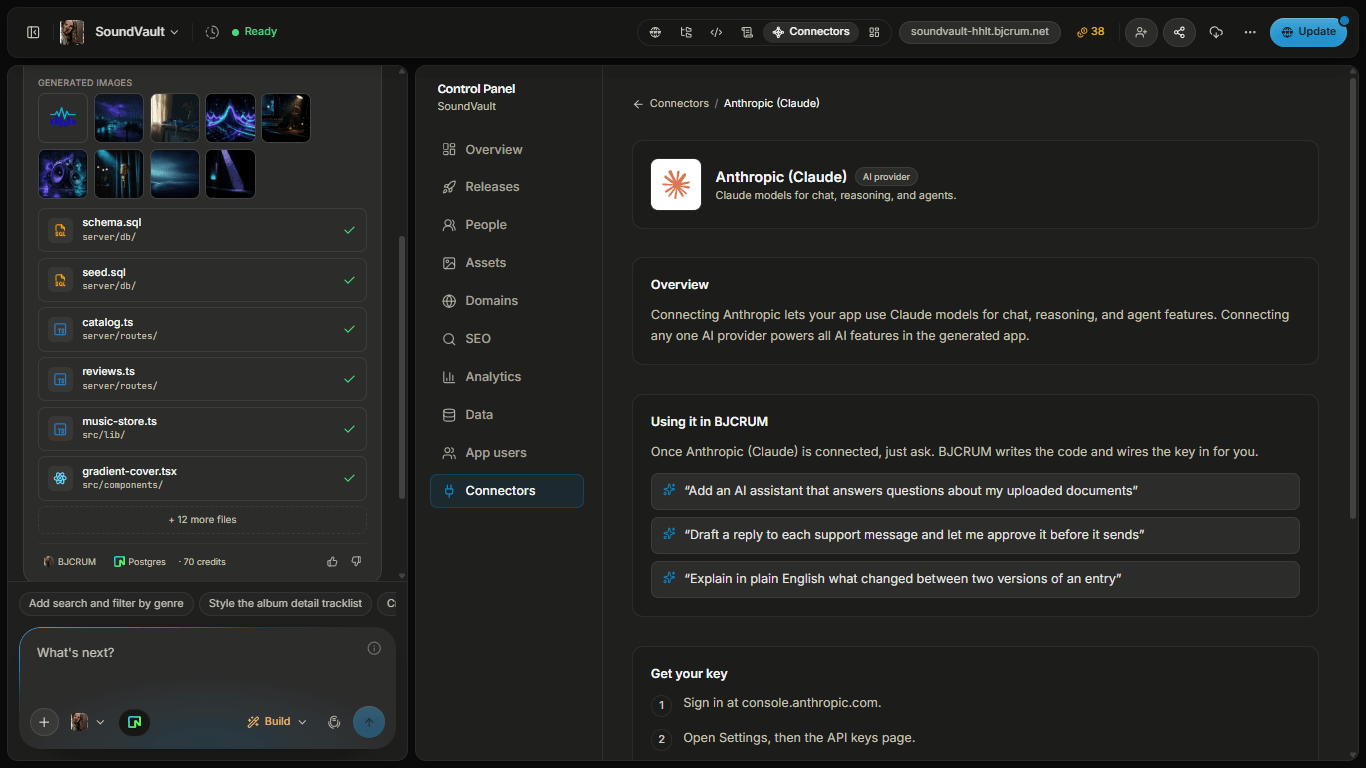Give thumbs up to the response
Screen dimensions: 1366x768
tap(332, 562)
